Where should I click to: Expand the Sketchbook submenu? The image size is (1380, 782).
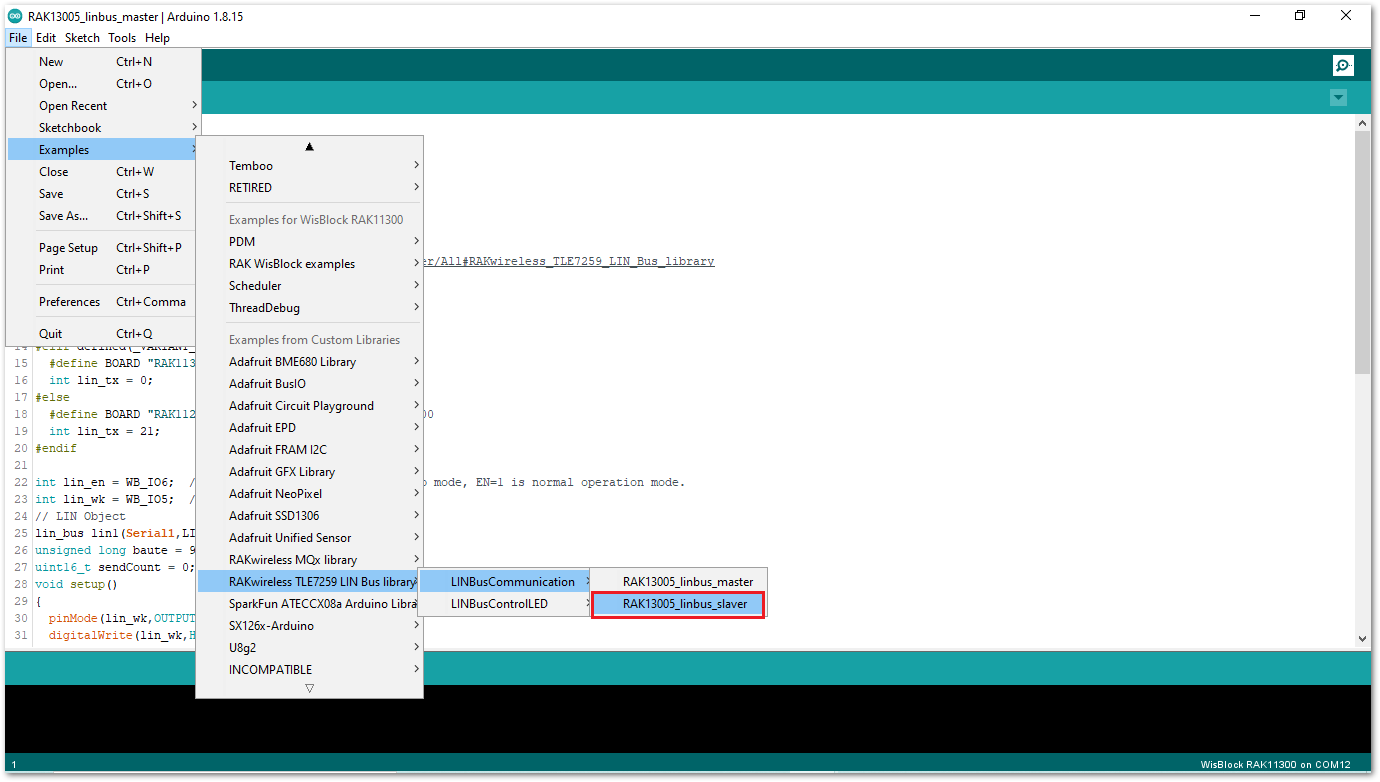tap(104, 128)
